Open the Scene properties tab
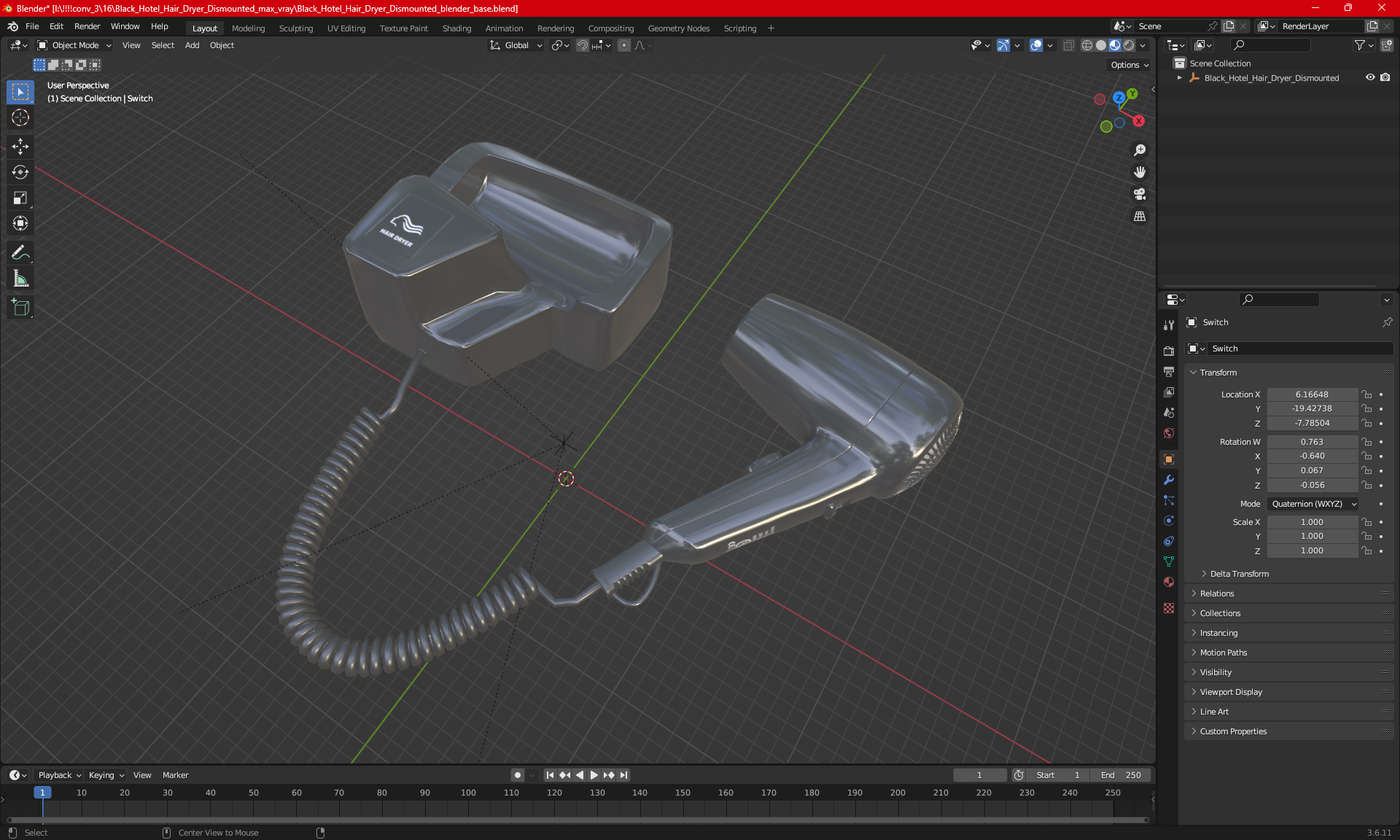1400x840 pixels. (1169, 412)
